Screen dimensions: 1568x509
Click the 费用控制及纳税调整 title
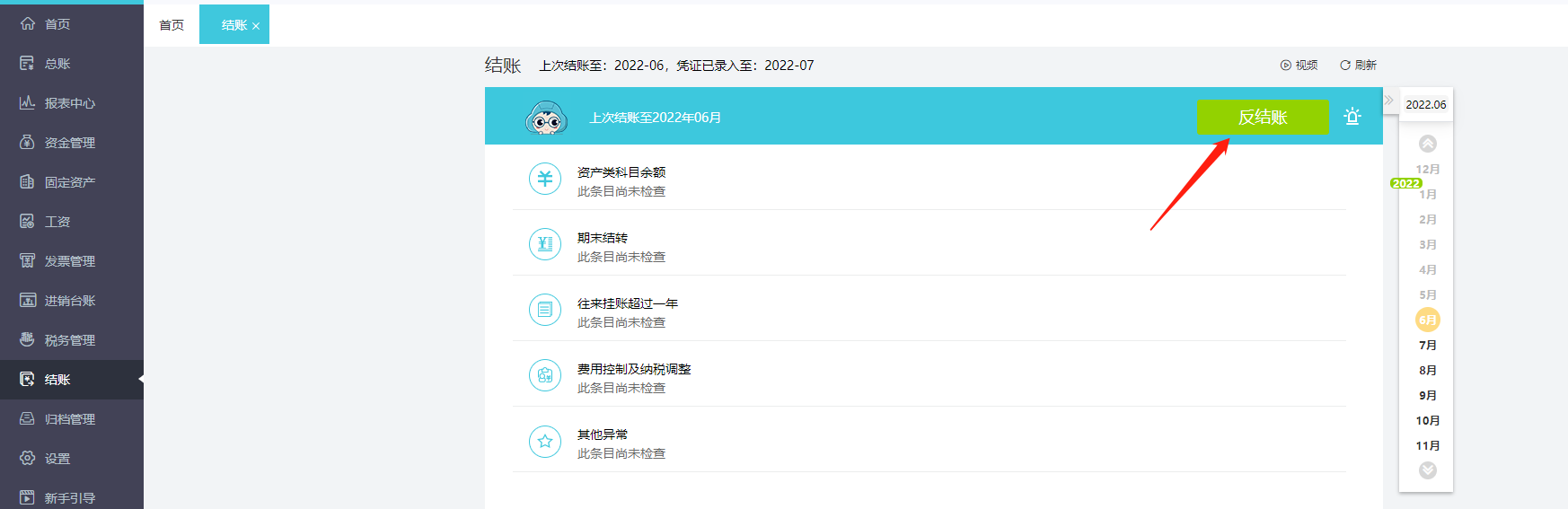[634, 369]
